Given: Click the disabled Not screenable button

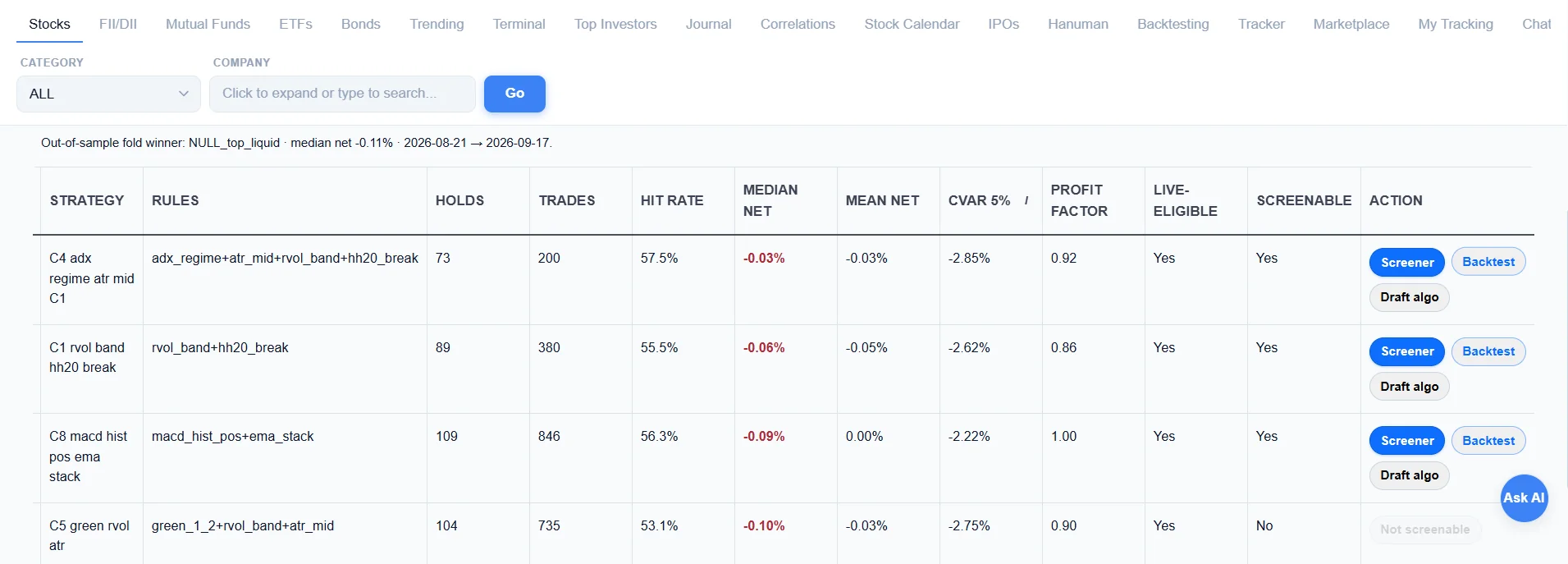Looking at the screenshot, I should (x=1424, y=530).
